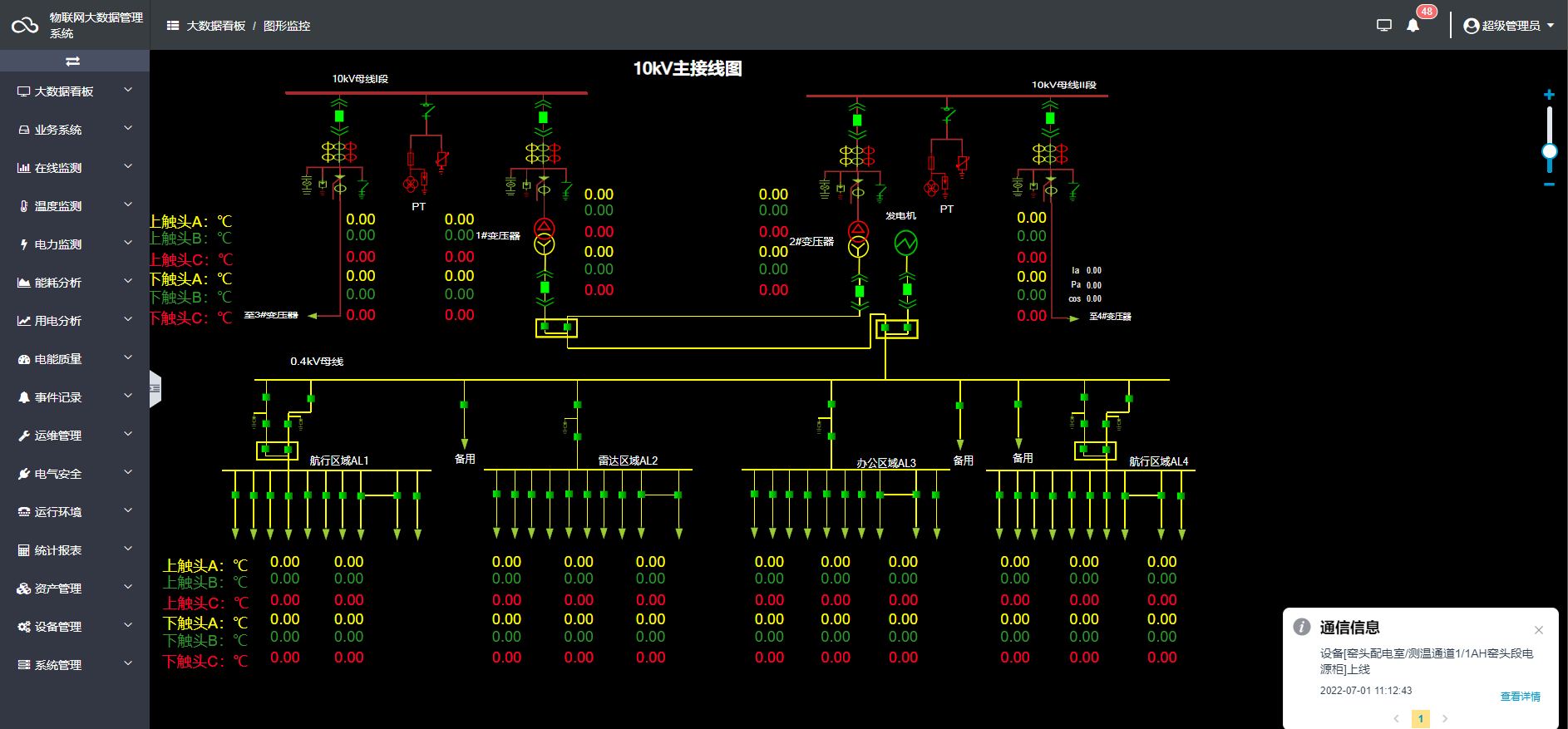Click the info icon in 通信信息 popup
The height and width of the screenshot is (729, 1568).
(1302, 627)
